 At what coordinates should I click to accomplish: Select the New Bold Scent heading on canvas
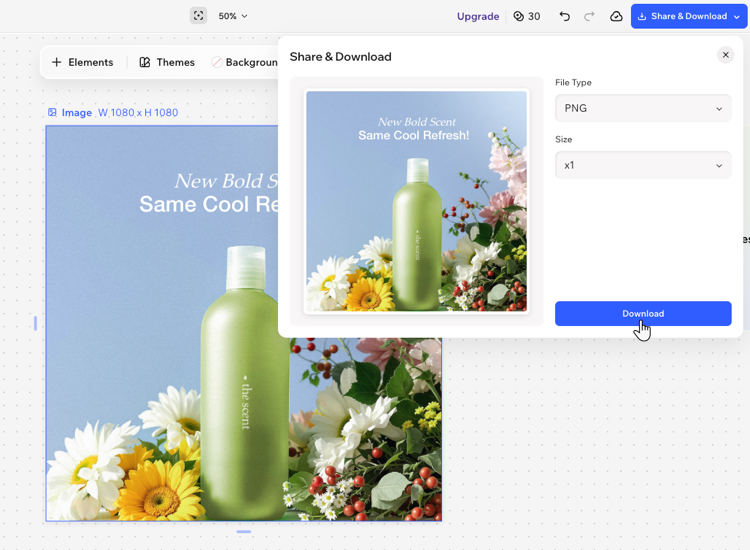click(226, 181)
